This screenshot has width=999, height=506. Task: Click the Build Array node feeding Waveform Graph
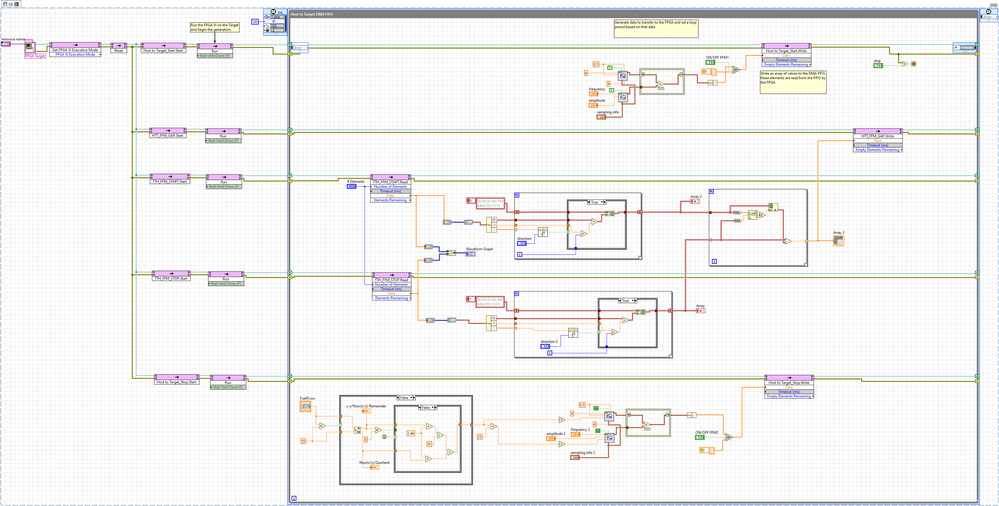(x=451, y=254)
